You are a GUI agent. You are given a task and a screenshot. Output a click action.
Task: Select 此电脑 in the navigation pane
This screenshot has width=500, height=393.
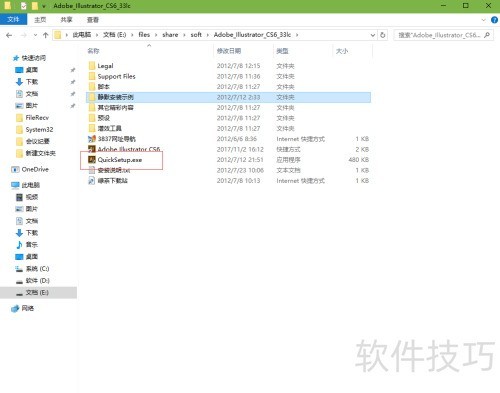pos(30,185)
